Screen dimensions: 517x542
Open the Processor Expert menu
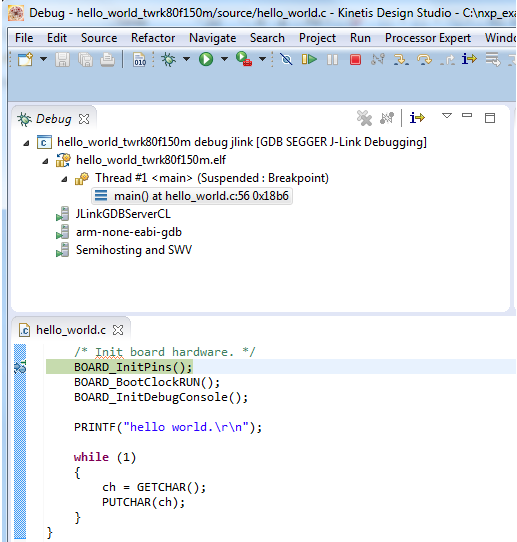tap(428, 38)
